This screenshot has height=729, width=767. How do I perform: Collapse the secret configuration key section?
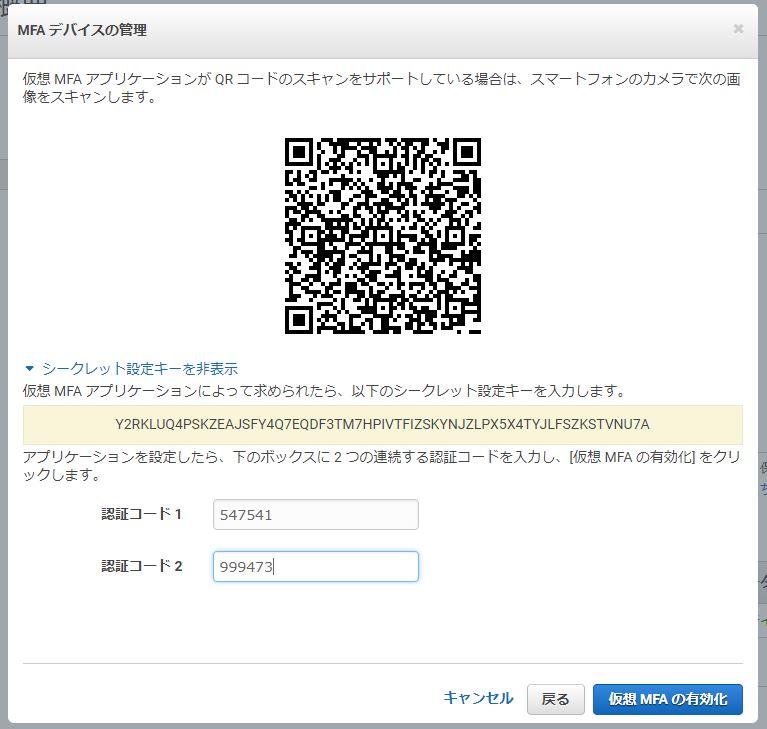pyautogui.click(x=30, y=368)
